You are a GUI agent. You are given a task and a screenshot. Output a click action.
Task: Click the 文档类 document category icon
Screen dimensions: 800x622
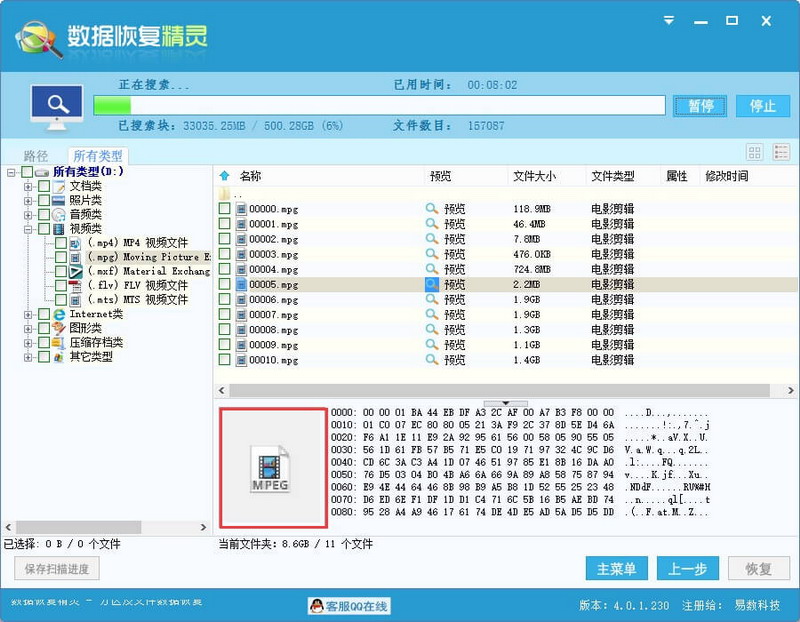(x=59, y=186)
